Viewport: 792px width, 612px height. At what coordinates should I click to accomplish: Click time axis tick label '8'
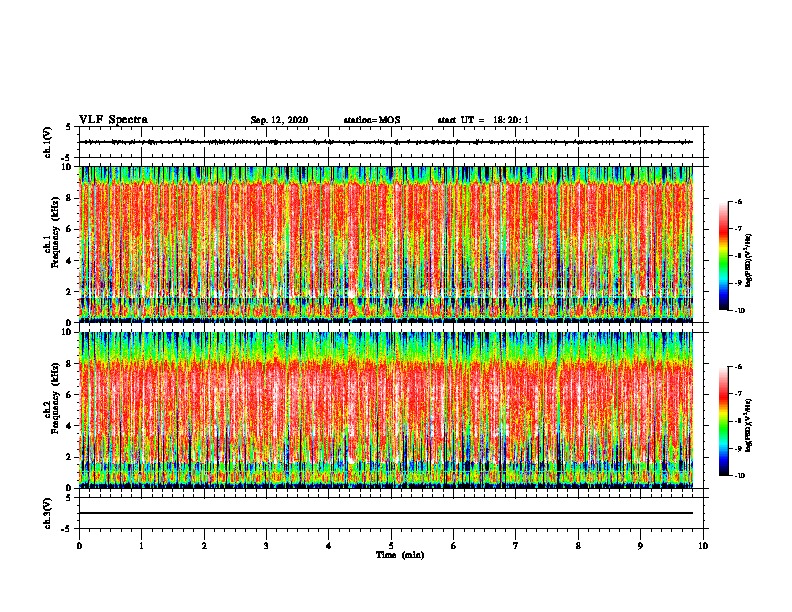click(578, 546)
